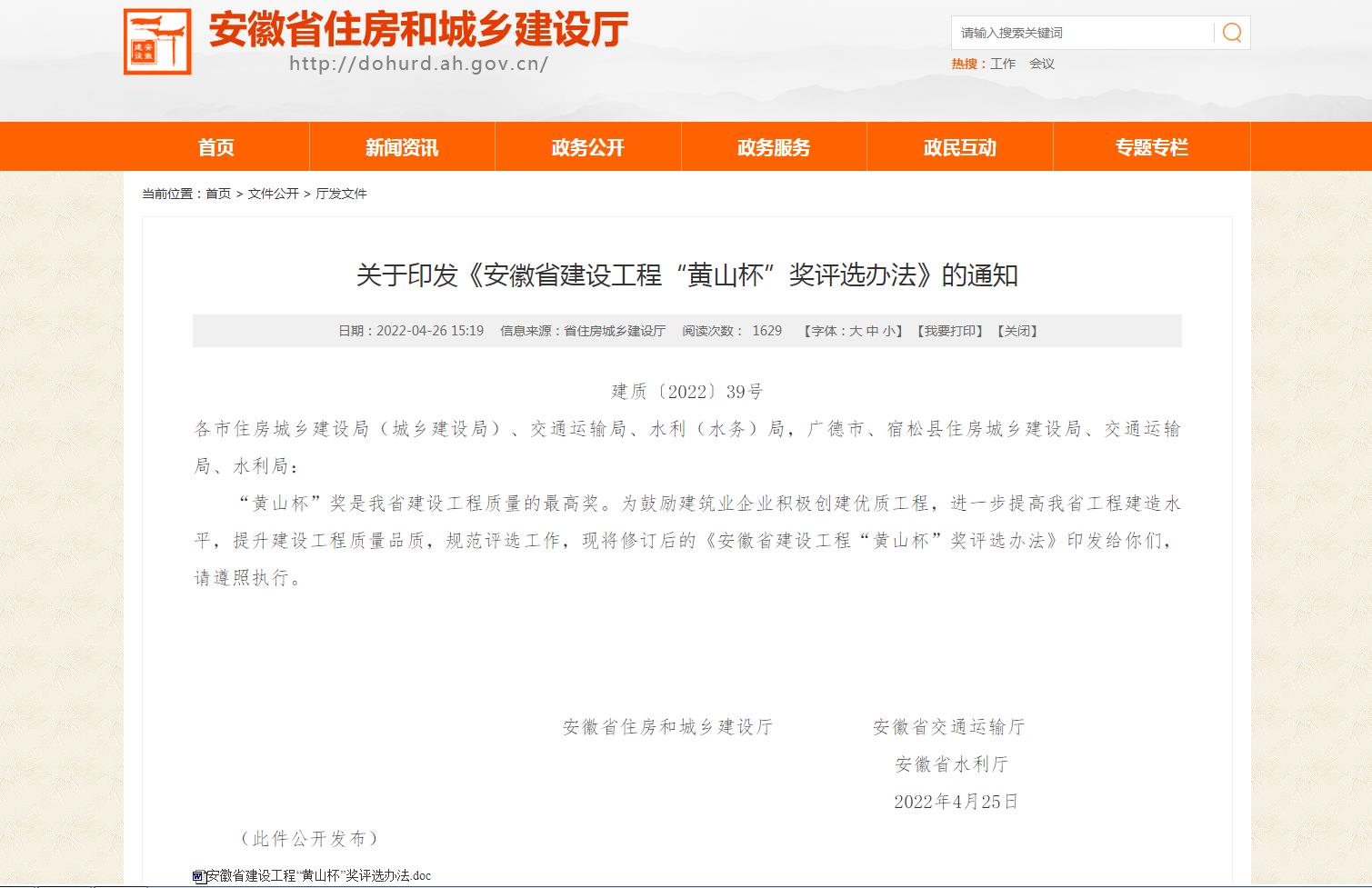Click 【我要打印】 to print the notice
This screenshot has width=1372, height=888.
point(949,331)
